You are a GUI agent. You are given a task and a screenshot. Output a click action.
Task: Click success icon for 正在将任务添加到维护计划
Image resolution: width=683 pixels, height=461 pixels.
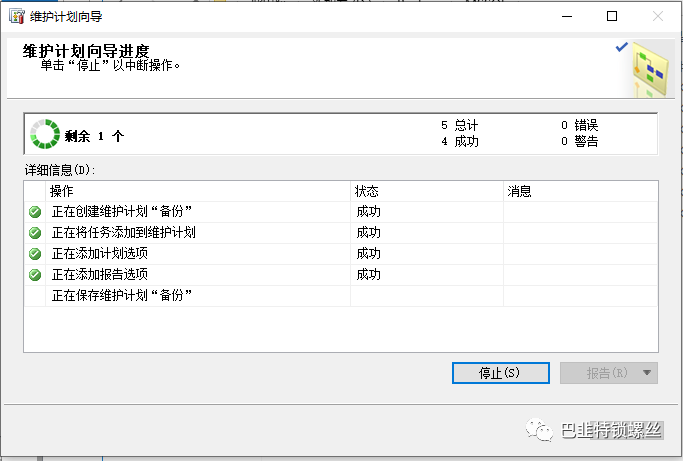(x=35, y=233)
